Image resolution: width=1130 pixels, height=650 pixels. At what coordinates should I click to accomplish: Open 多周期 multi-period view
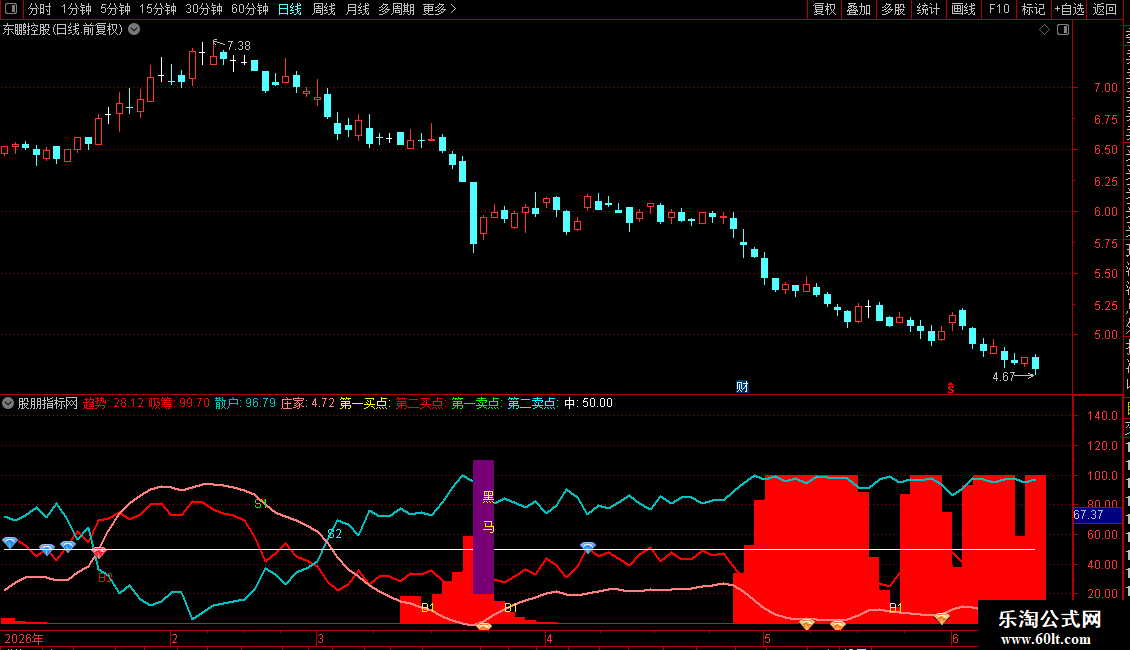point(396,9)
